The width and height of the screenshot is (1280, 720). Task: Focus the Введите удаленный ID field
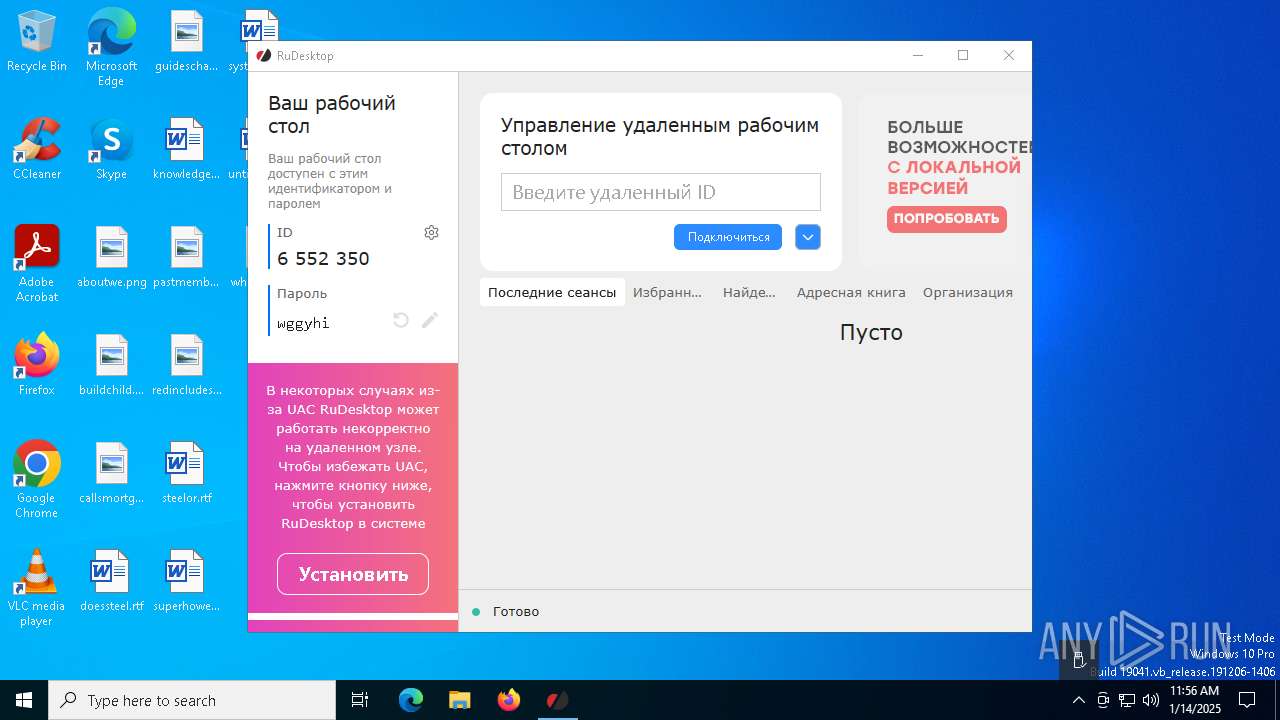[661, 192]
